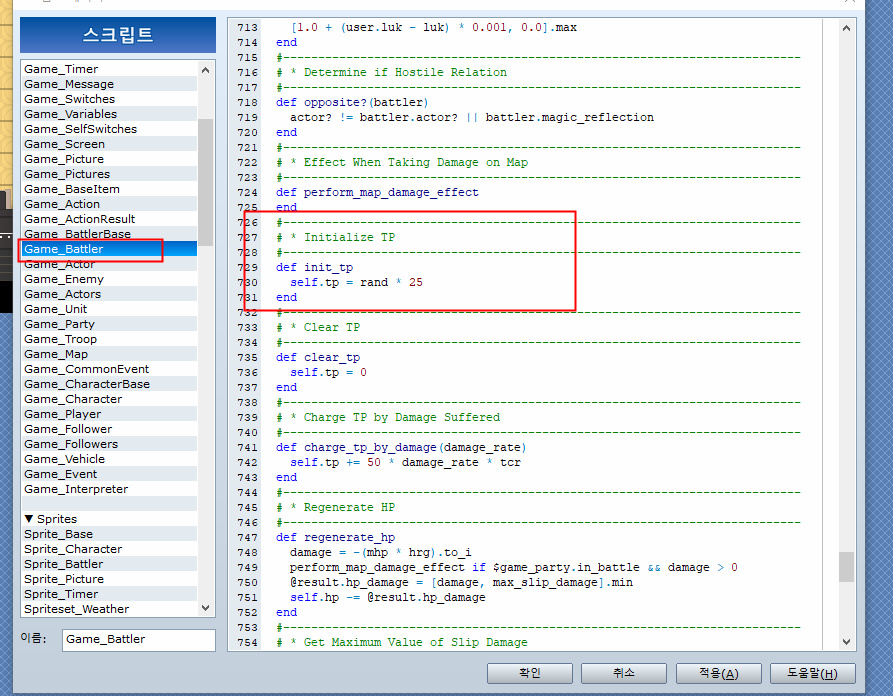Screen dimensions: 893x696
Task: Select Game_CharacterBase script
Action: [109, 384]
